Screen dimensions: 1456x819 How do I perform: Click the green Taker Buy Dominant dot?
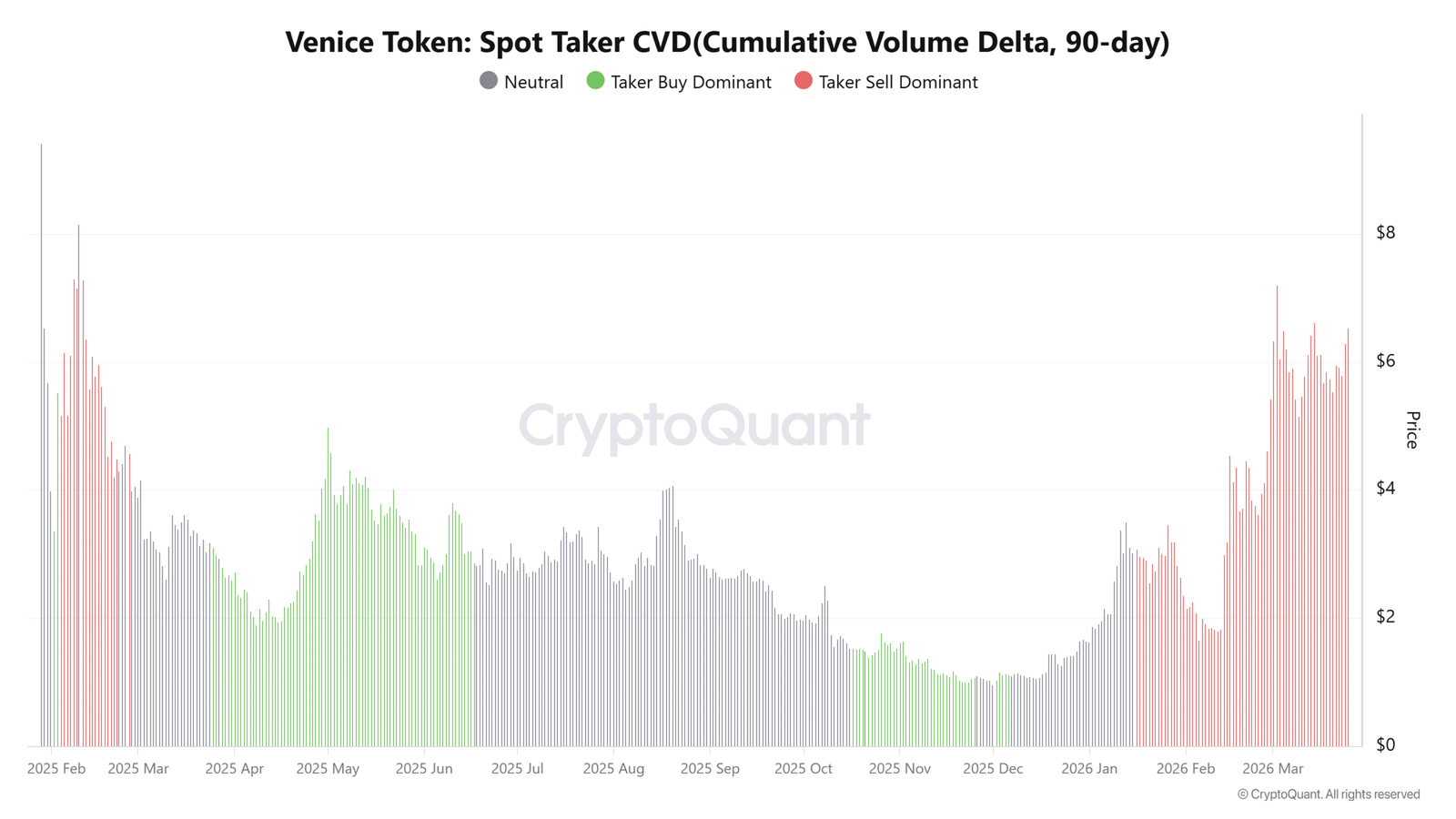tap(596, 81)
